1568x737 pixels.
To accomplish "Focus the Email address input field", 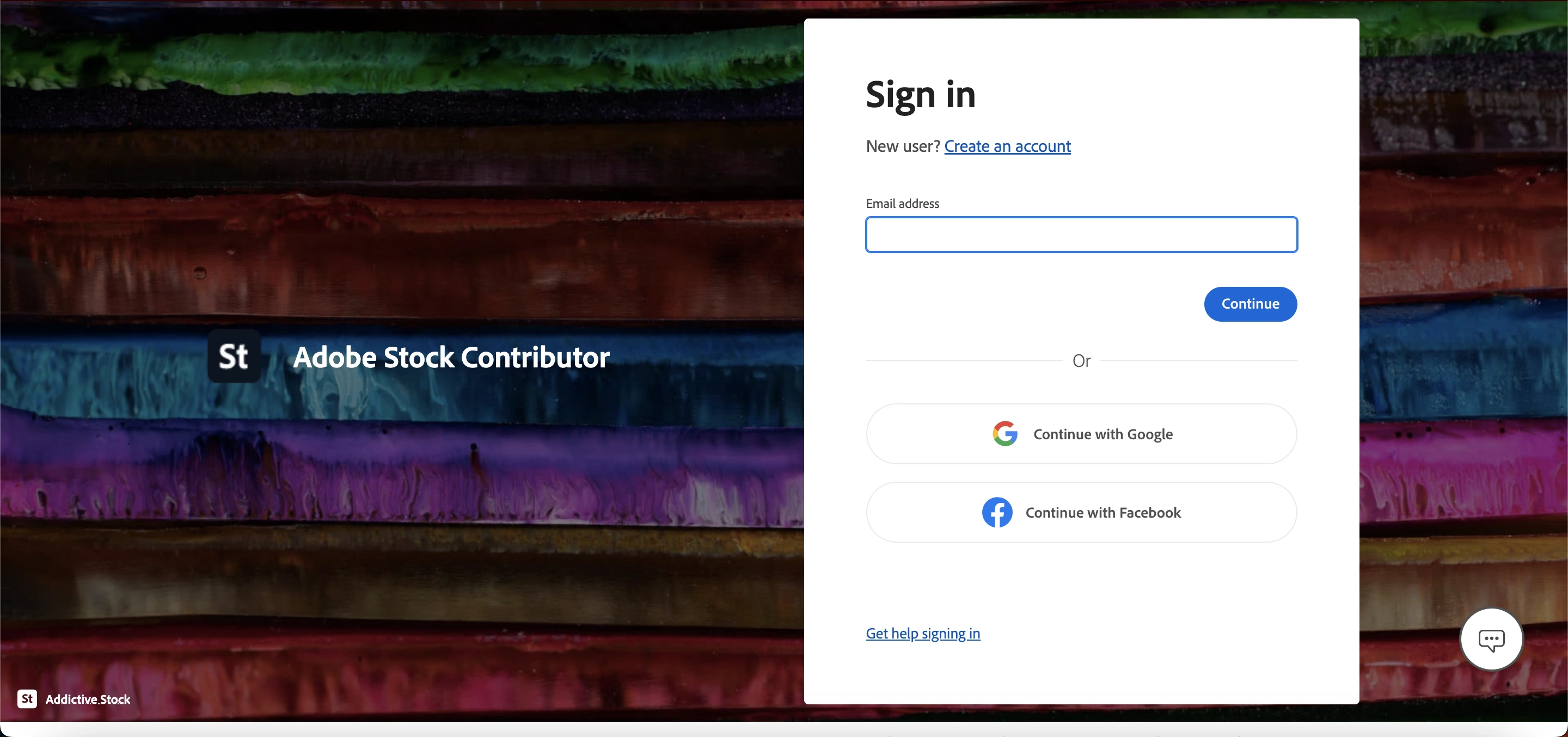I will [1081, 234].
